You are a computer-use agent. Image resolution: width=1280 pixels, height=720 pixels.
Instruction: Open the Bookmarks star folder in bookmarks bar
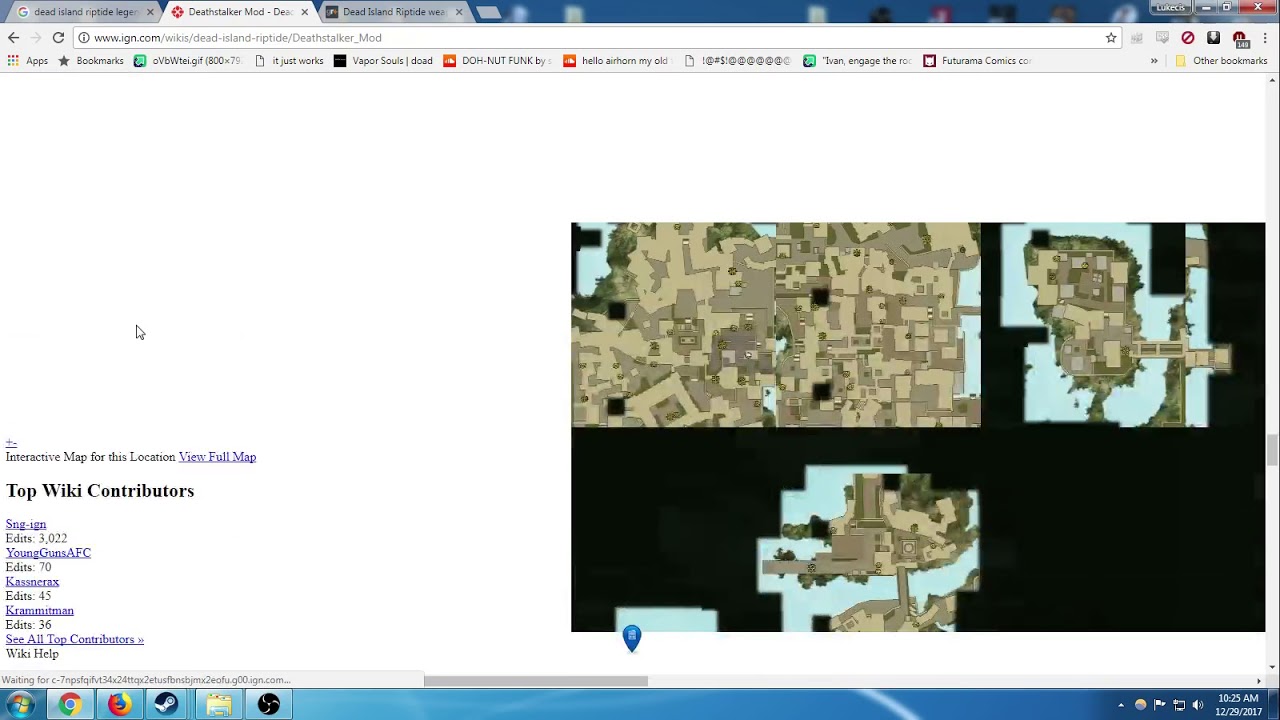pos(91,61)
